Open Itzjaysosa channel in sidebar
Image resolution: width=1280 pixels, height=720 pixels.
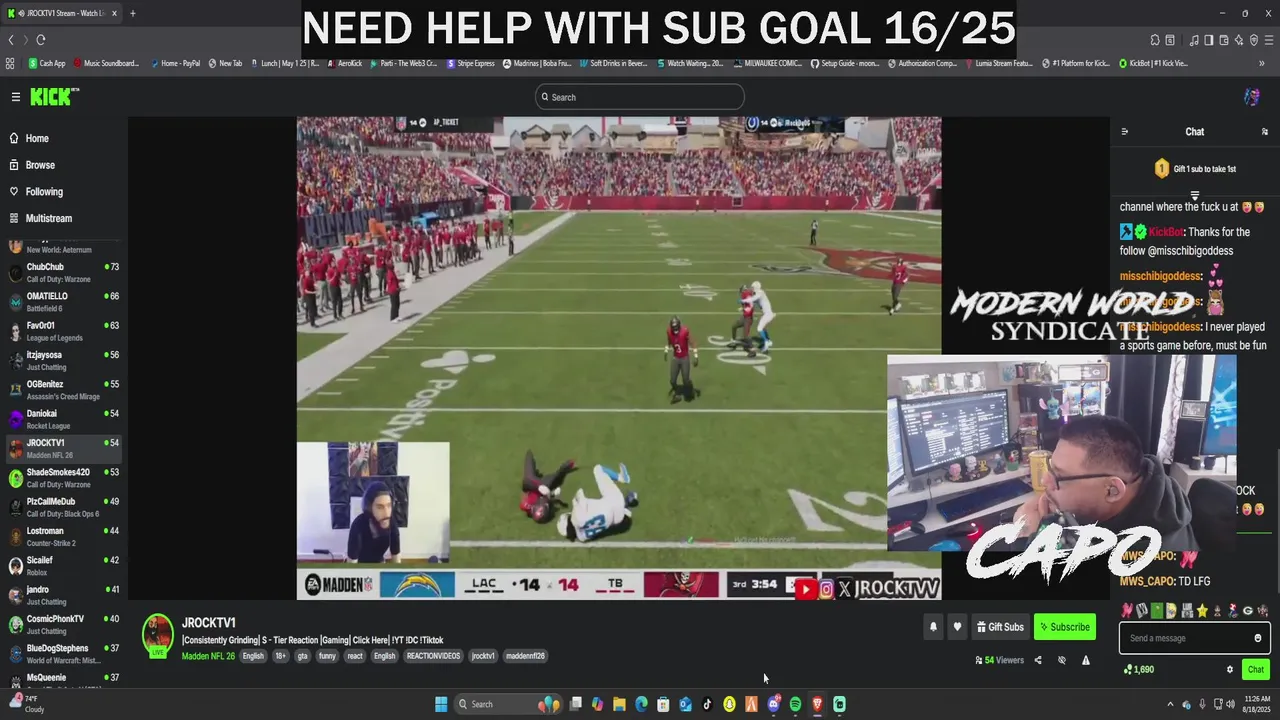[64, 360]
